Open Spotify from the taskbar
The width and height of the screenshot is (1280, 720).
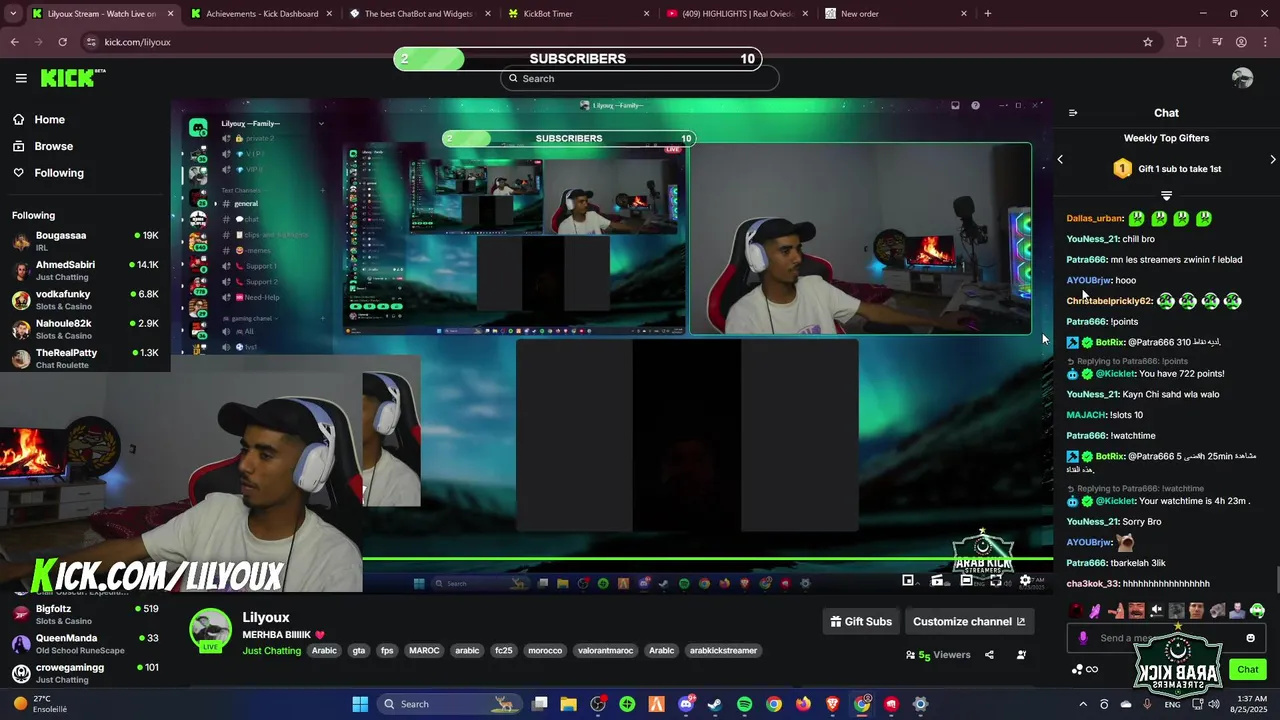click(x=744, y=704)
